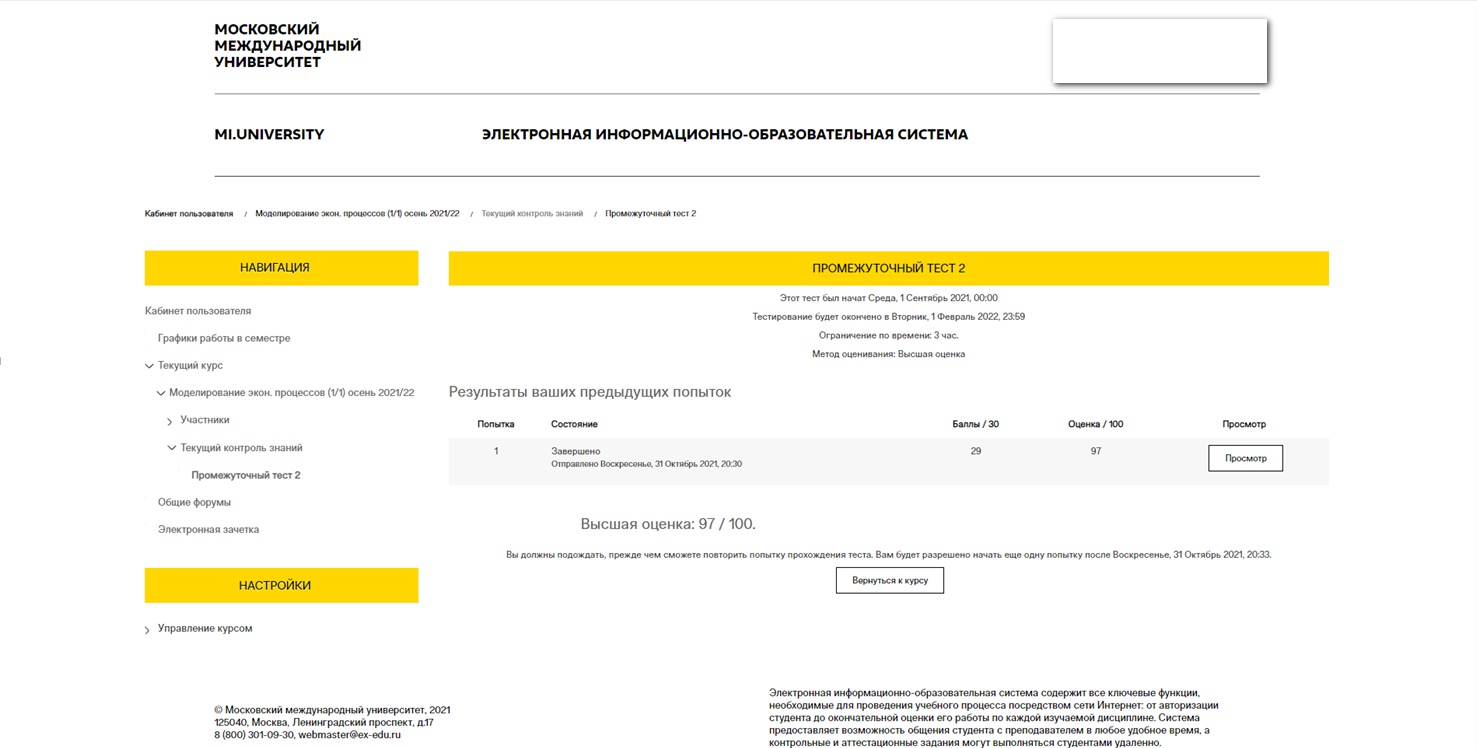
Task: Click Промежуточный тест 2 breadcrumb
Action: coord(650,214)
